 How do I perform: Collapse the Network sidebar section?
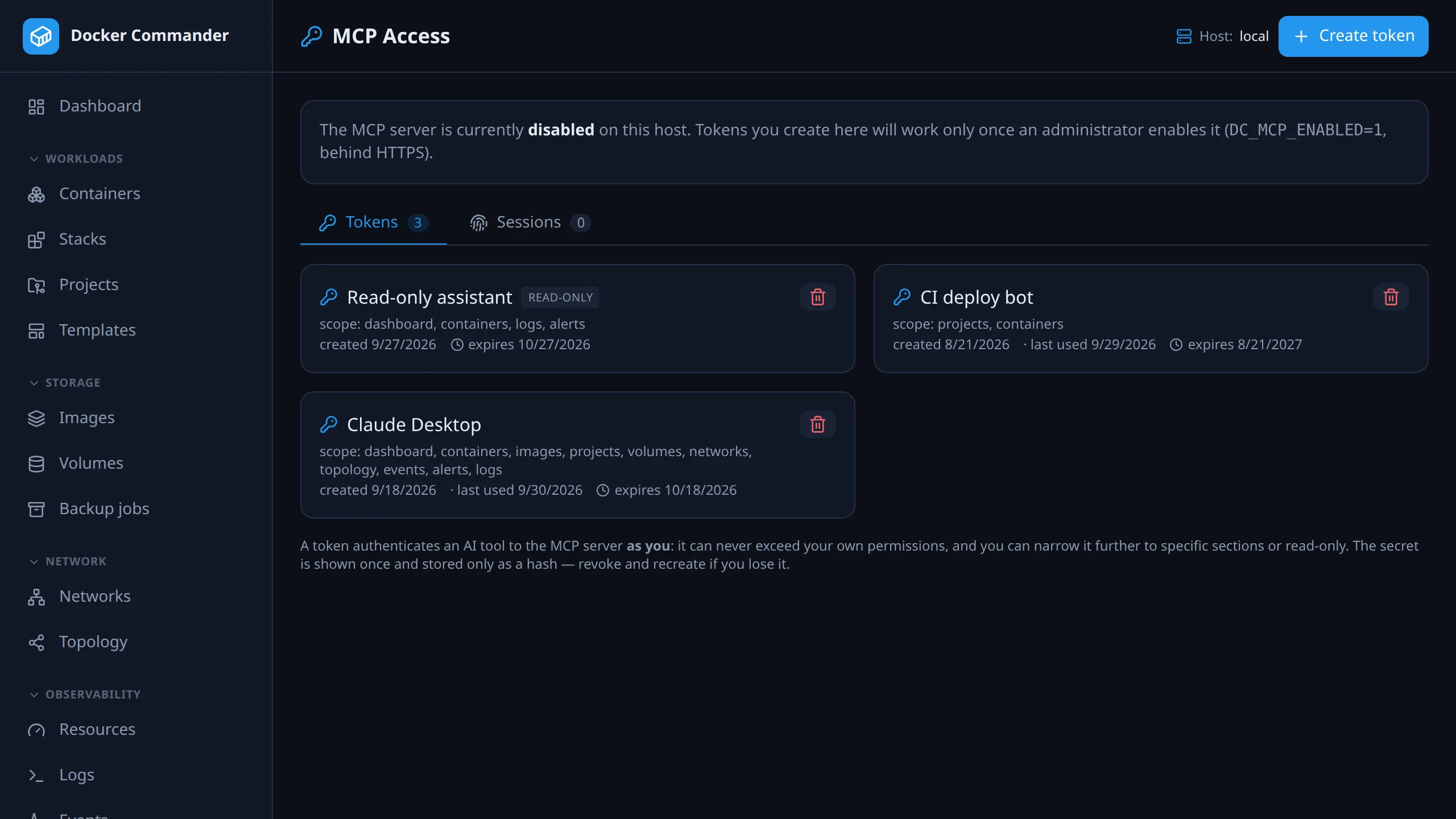tap(68, 561)
